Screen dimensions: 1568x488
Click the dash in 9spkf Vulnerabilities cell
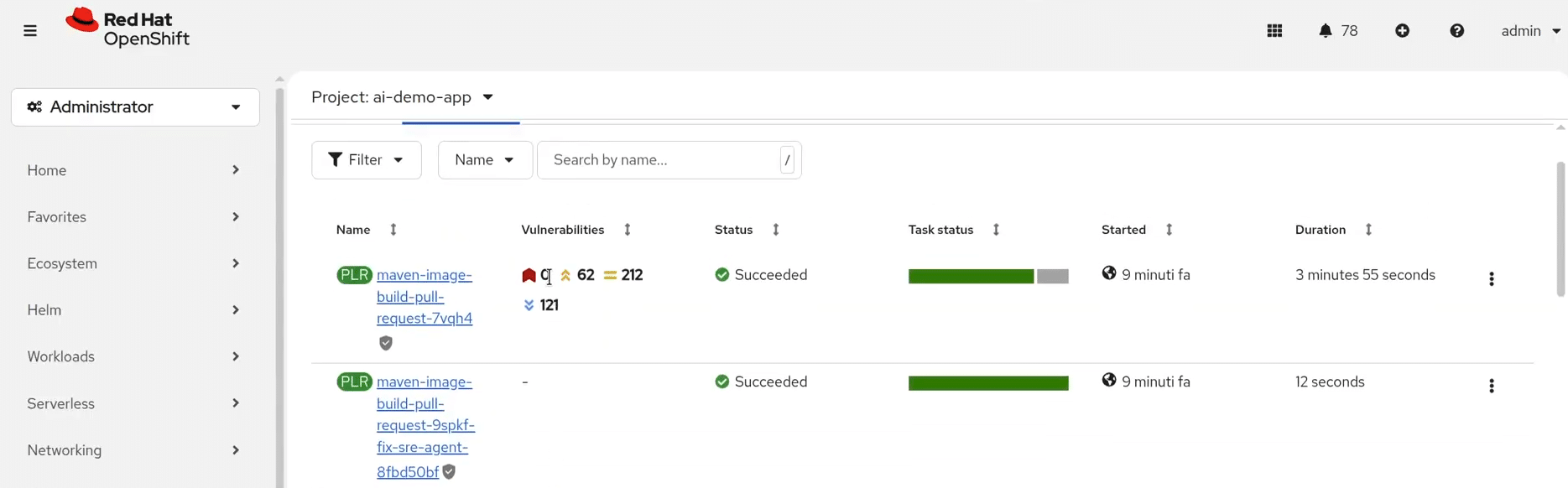pos(525,382)
